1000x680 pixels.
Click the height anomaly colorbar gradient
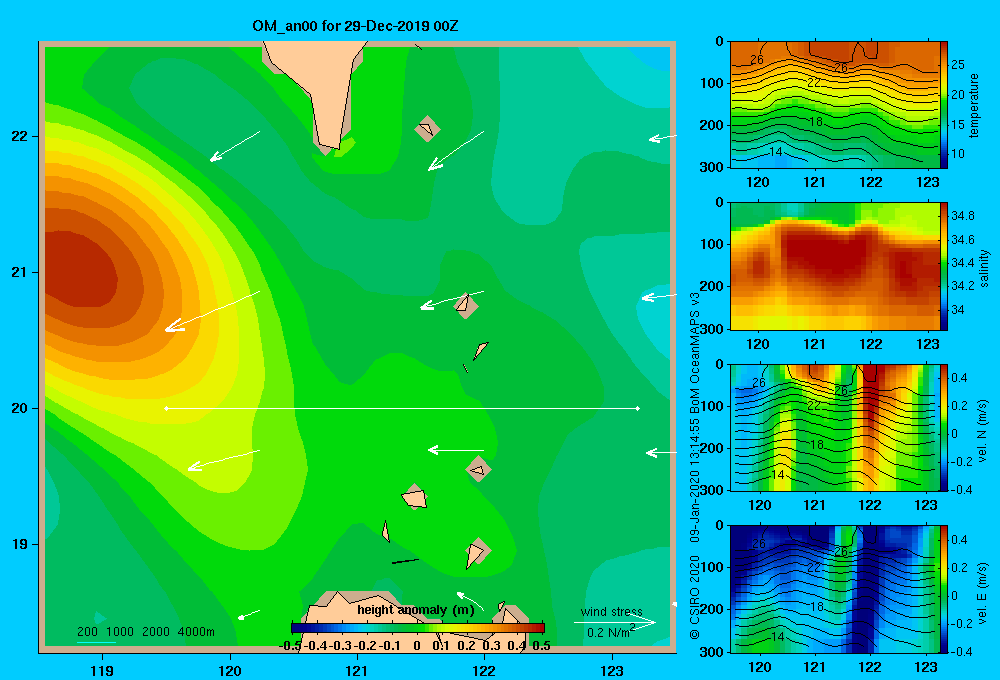pos(418,628)
